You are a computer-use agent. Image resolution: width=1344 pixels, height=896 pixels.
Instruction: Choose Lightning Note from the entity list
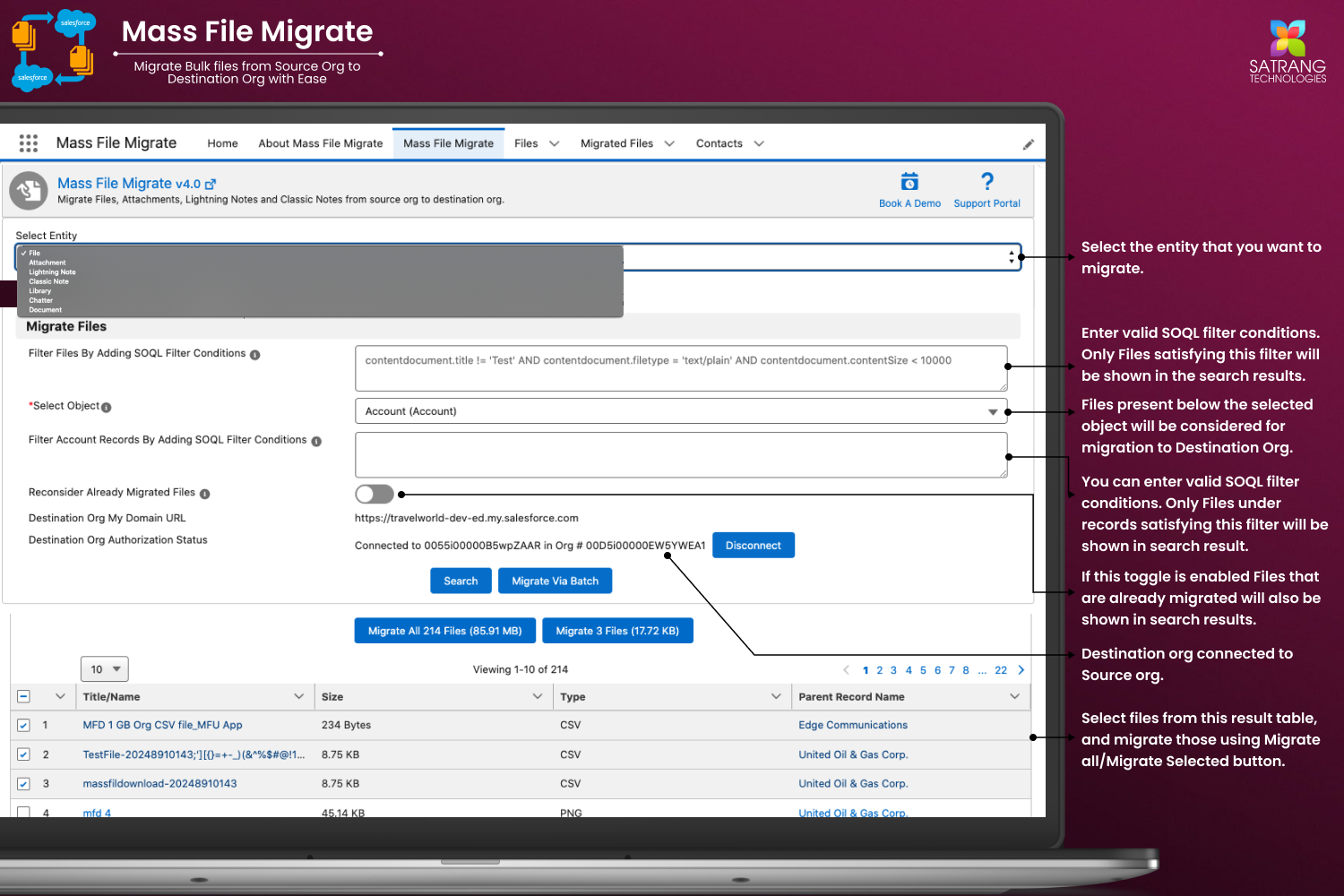52,272
